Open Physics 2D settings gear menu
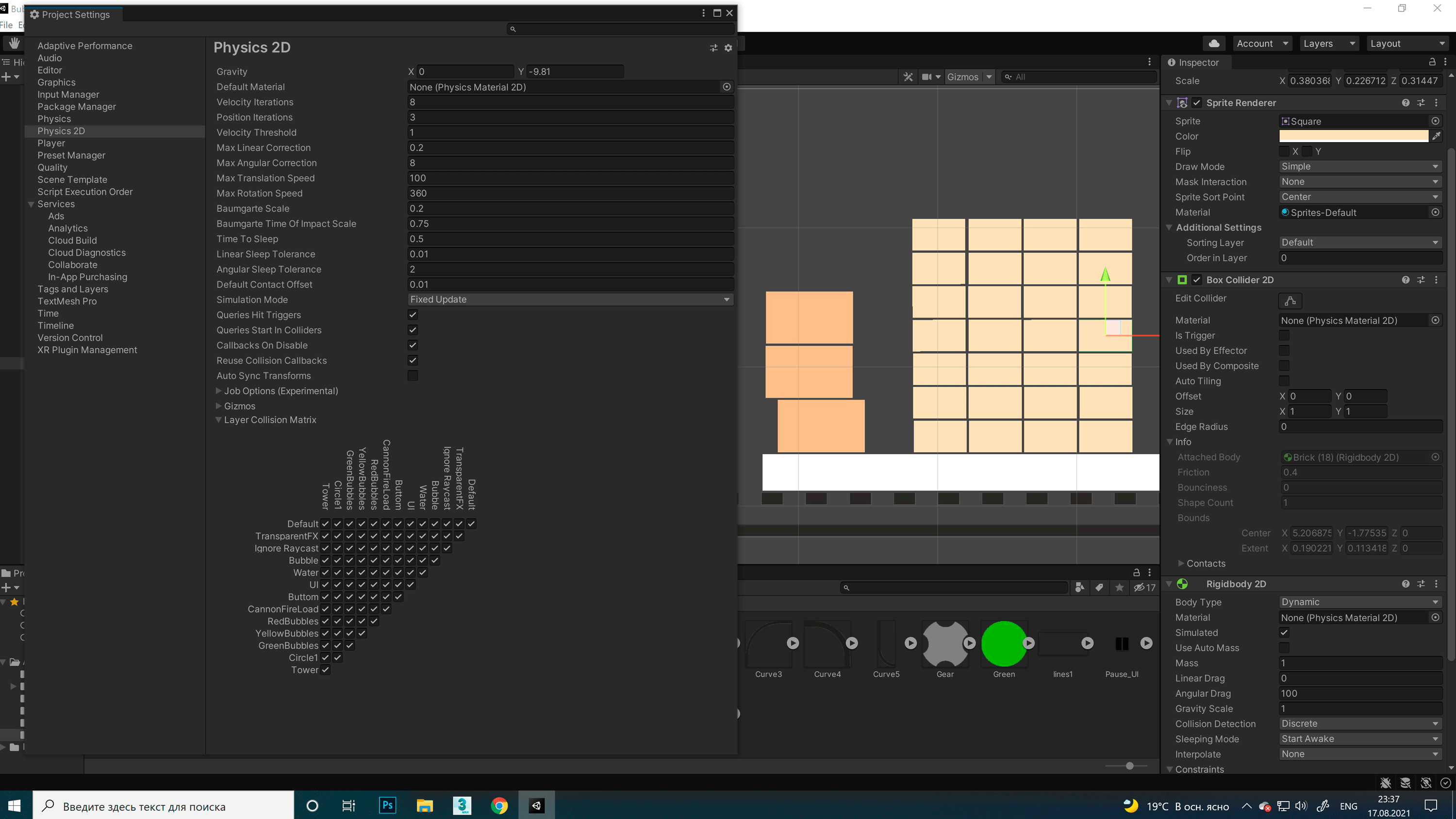This screenshot has height=819, width=1456. [x=728, y=48]
